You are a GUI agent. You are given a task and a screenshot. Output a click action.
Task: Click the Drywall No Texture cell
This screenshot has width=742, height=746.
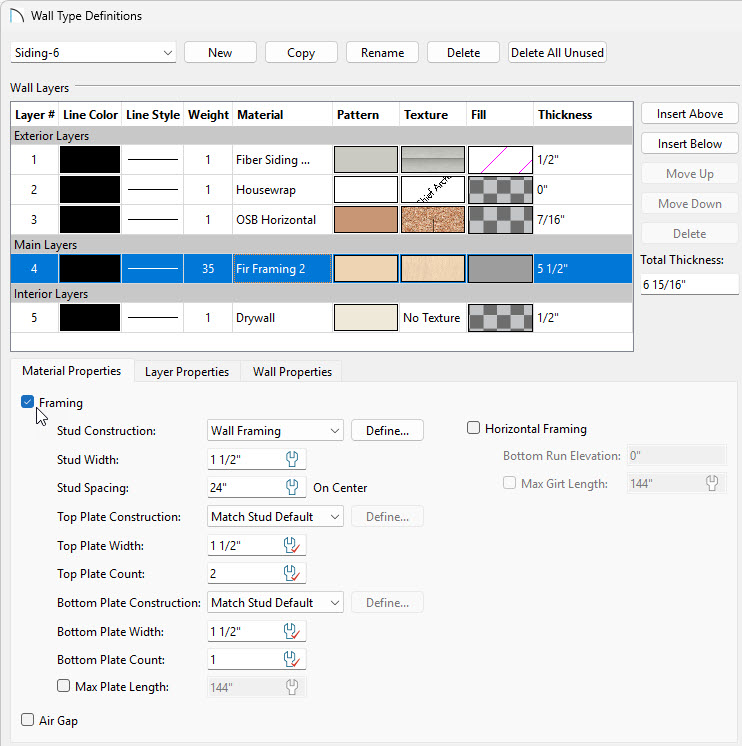pos(432,317)
